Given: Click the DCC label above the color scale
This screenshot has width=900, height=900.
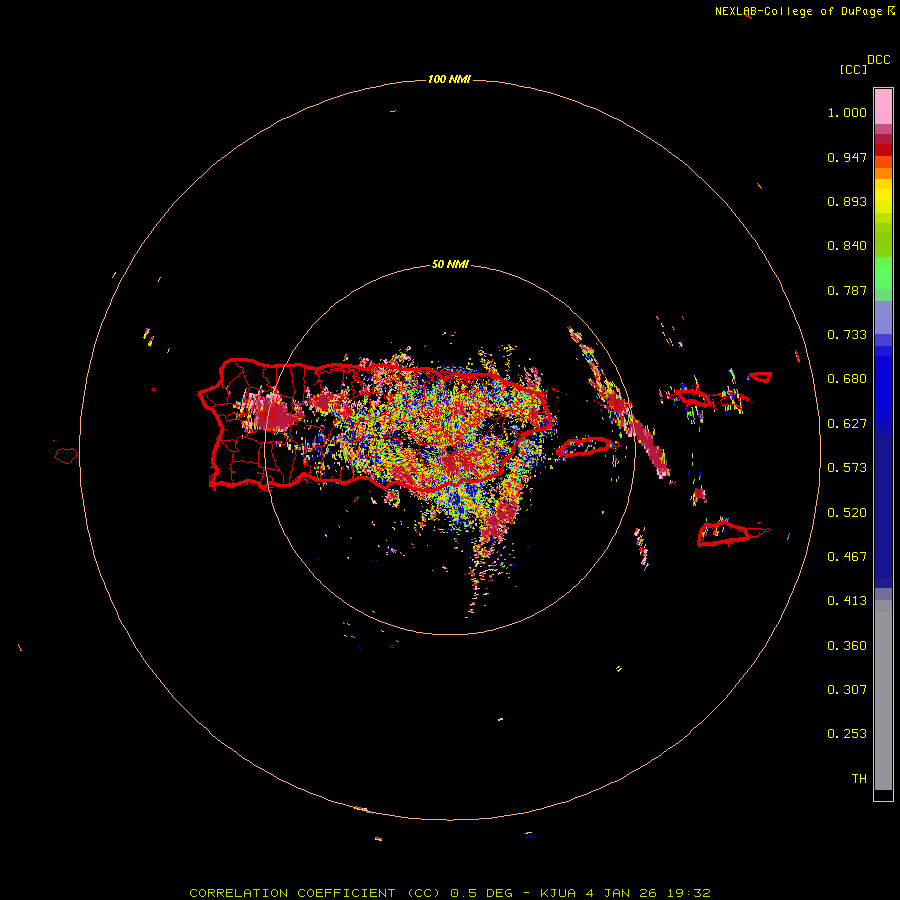Looking at the screenshot, I should pos(878,60).
